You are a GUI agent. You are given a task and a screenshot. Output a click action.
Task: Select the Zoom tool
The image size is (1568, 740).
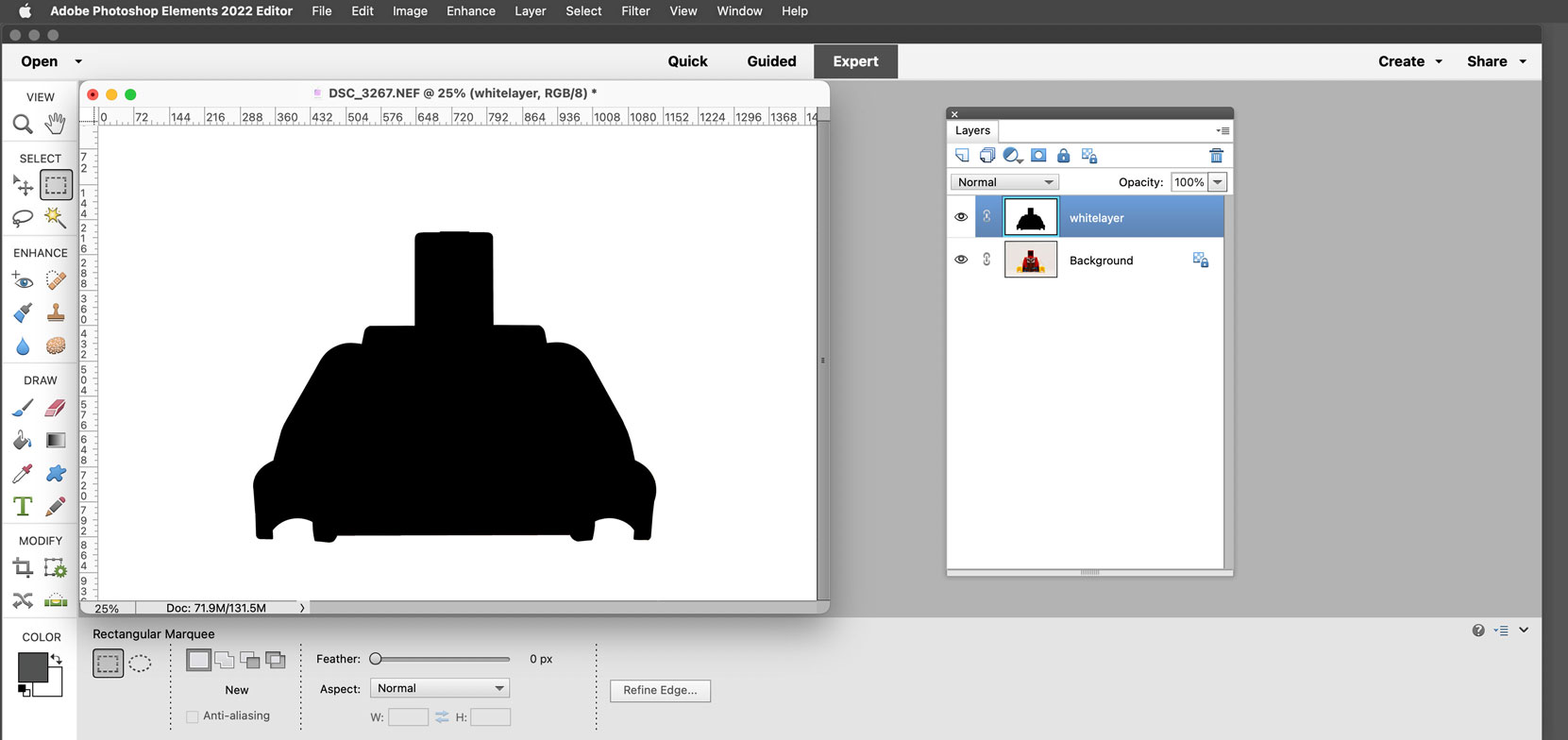pyautogui.click(x=23, y=124)
